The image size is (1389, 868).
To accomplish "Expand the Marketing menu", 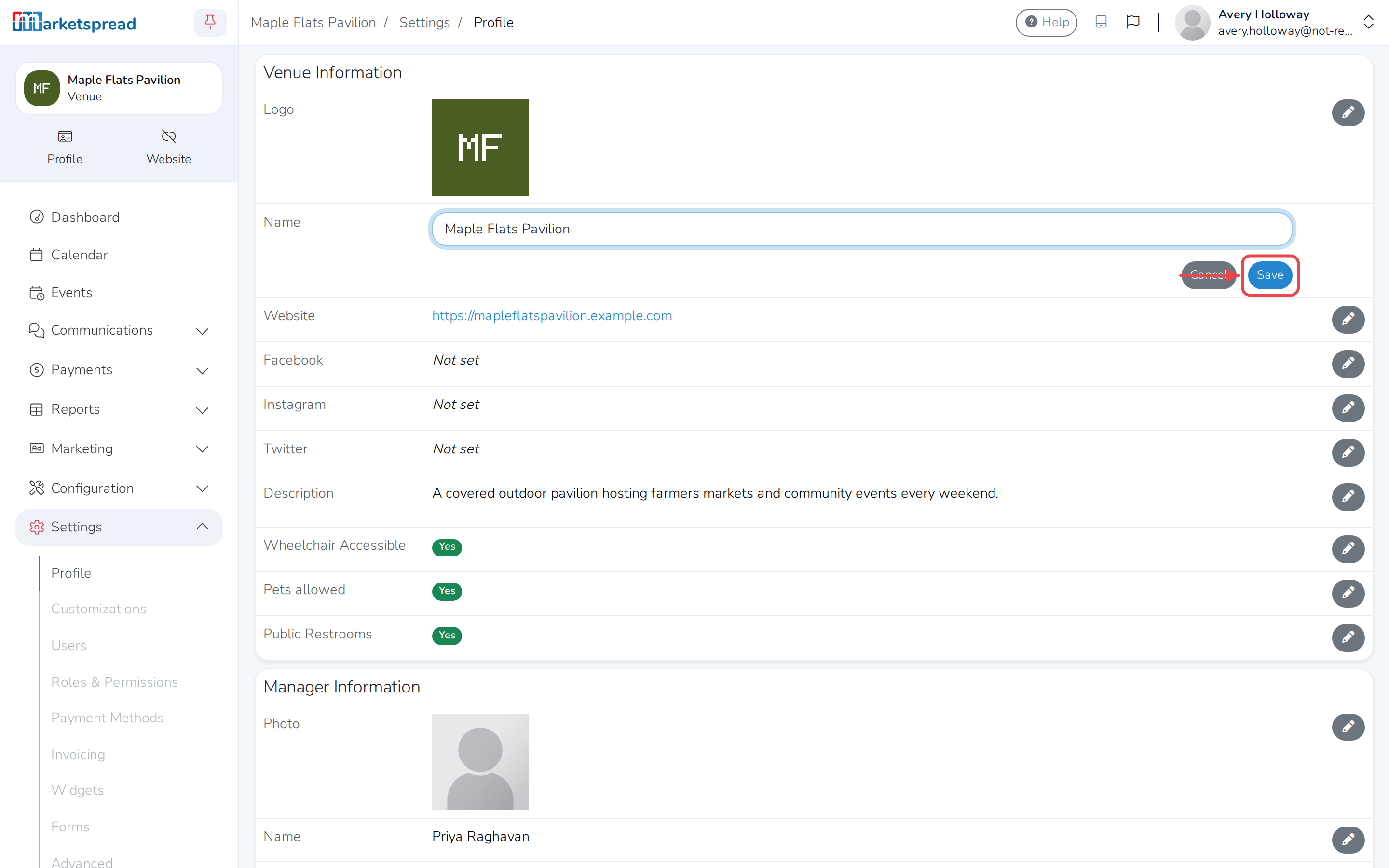I will pyautogui.click(x=119, y=448).
